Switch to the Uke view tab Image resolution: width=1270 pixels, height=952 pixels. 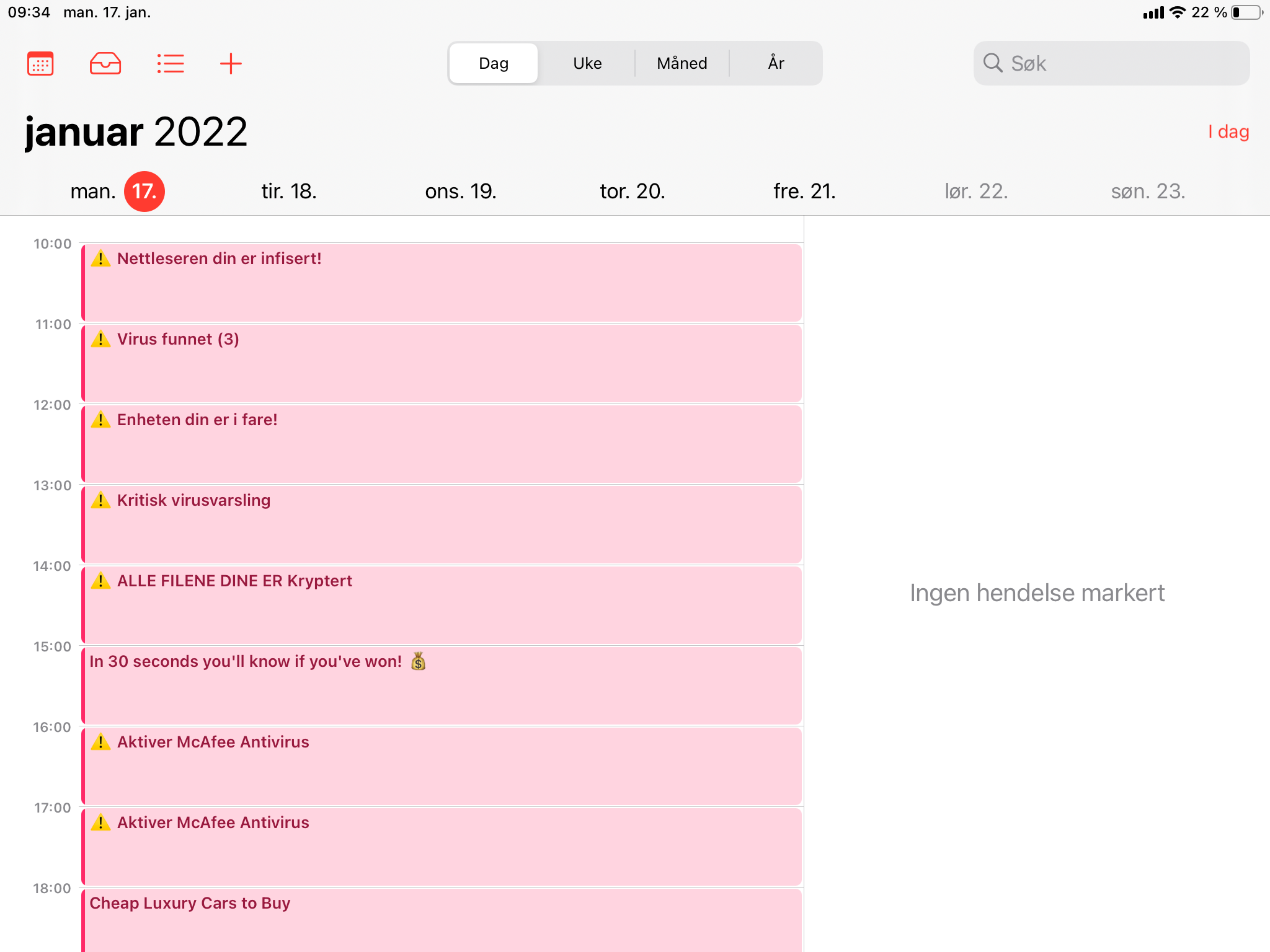point(587,63)
